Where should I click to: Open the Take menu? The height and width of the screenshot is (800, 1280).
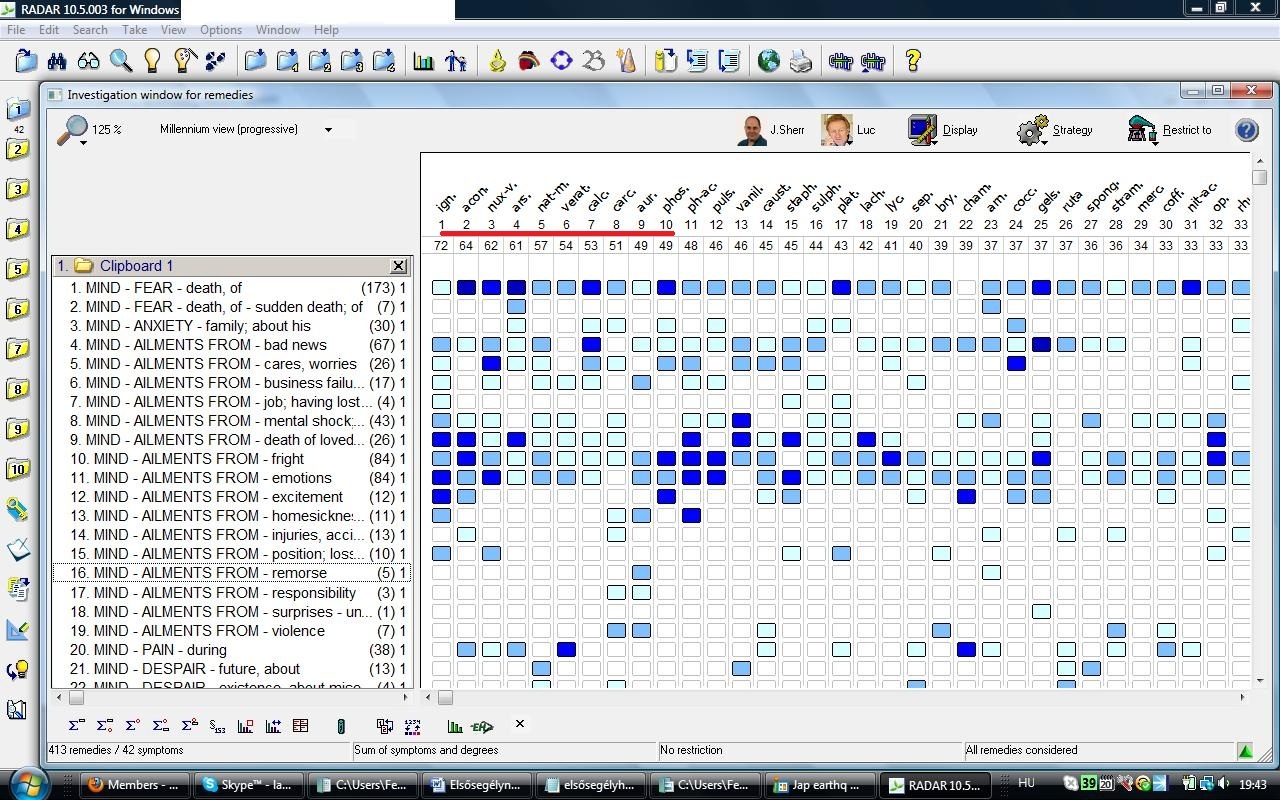point(134,30)
